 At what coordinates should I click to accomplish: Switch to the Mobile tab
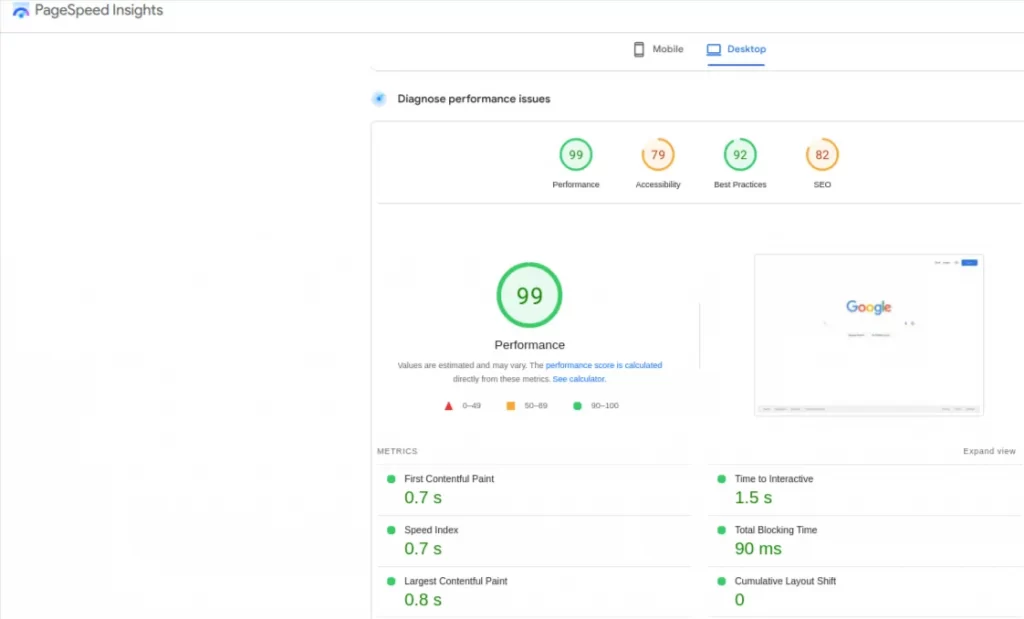click(x=658, y=49)
